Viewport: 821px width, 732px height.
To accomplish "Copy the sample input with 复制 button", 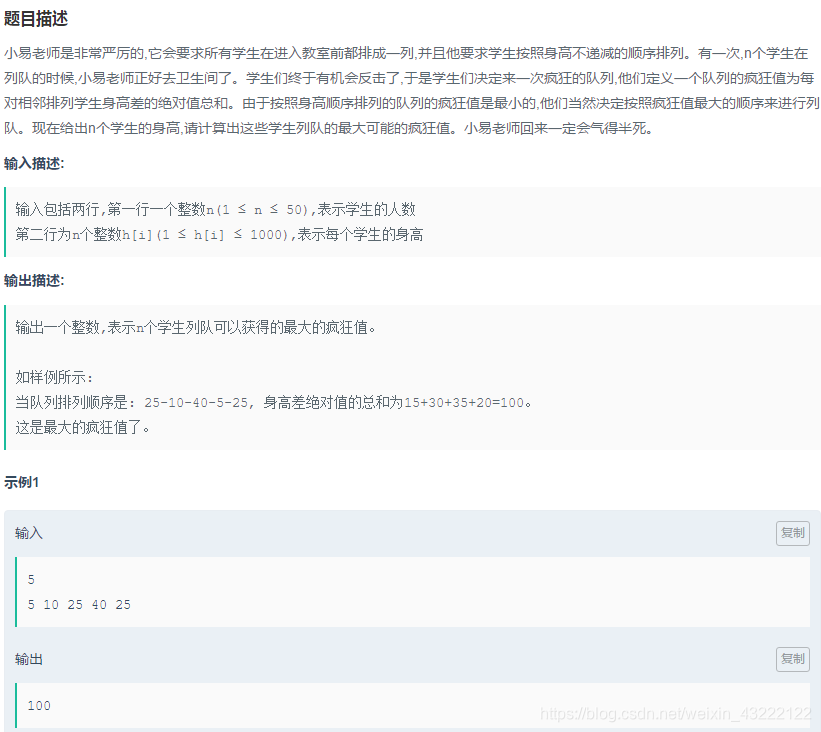I will click(792, 533).
